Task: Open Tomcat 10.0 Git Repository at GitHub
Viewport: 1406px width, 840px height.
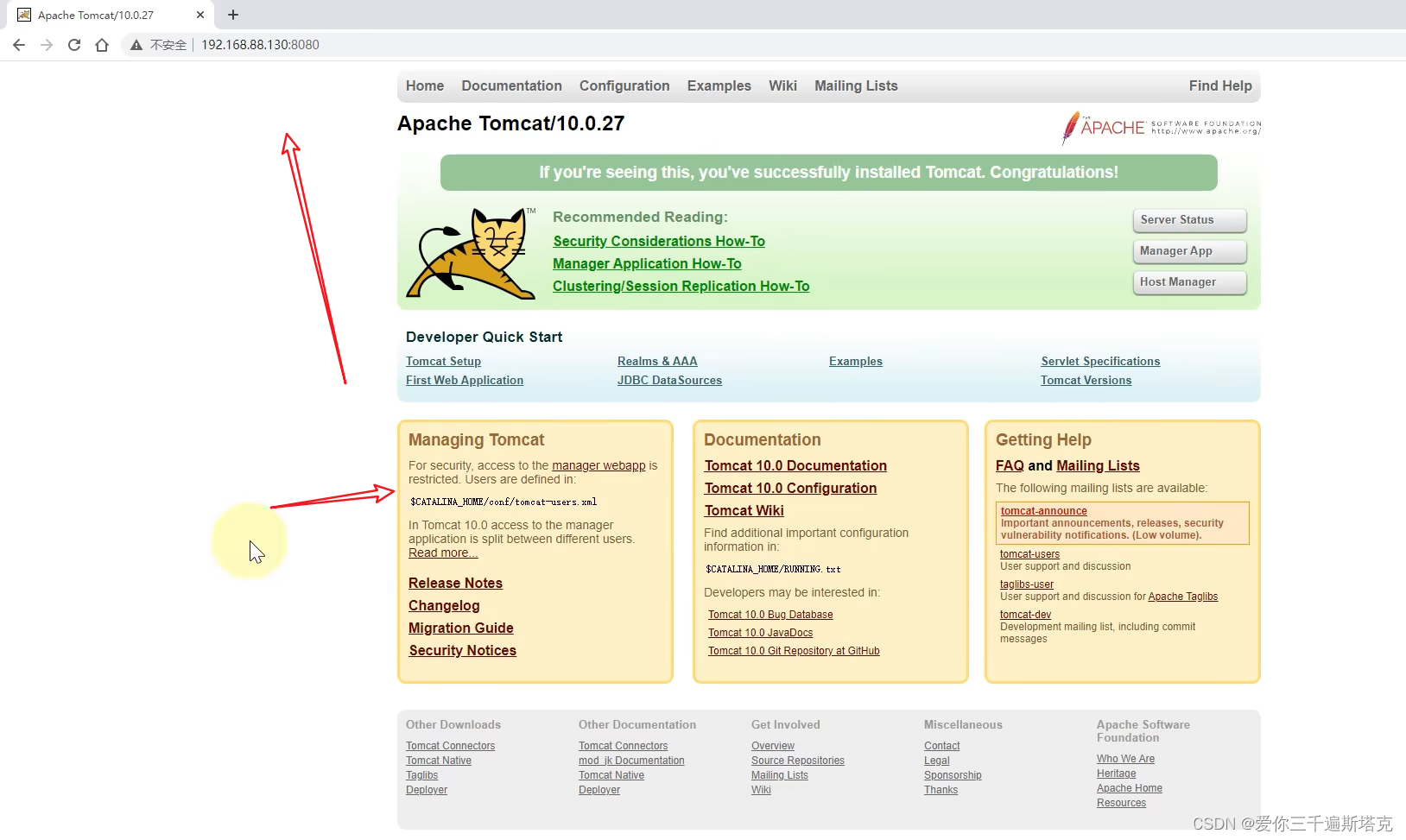Action: point(794,651)
